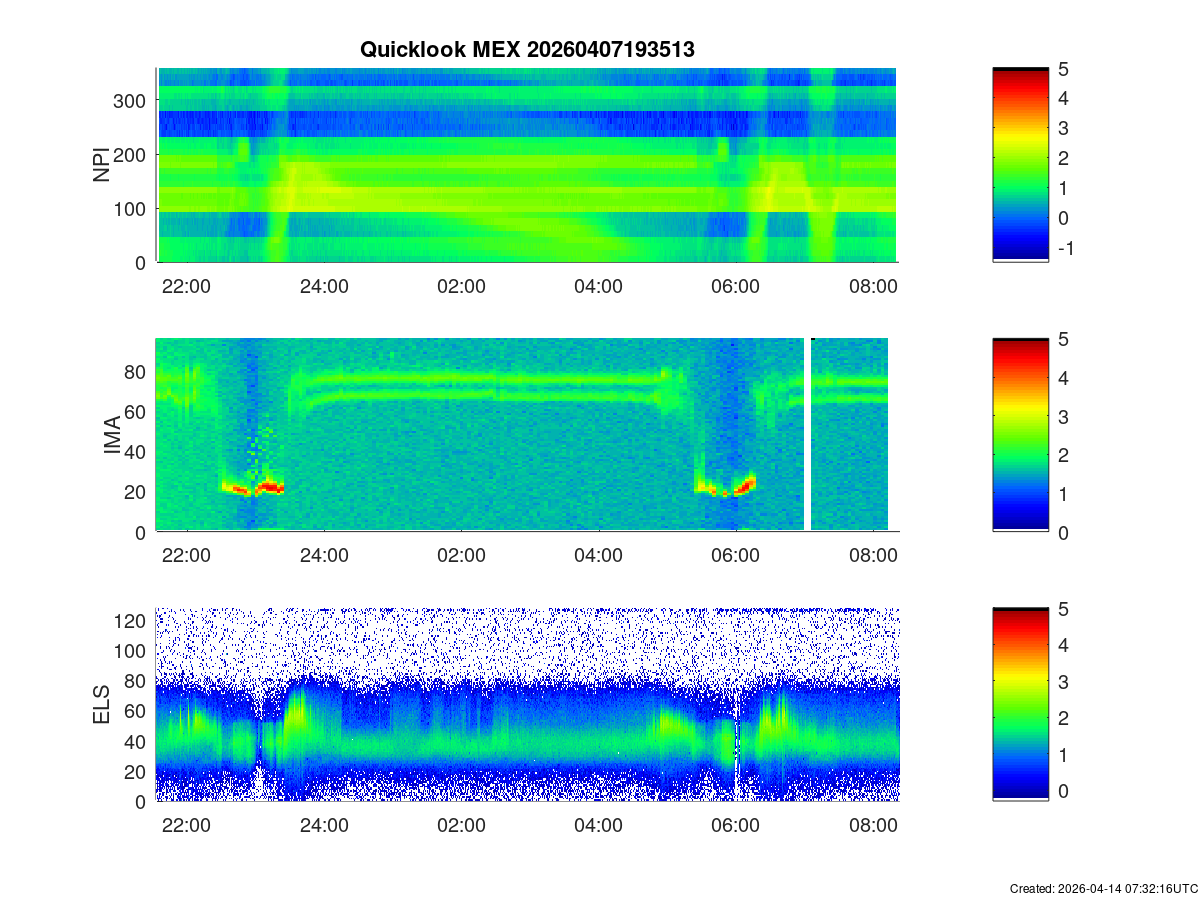The image size is (1200, 900).
Task: Click the IMA panel colorbar
Action: tap(1020, 435)
